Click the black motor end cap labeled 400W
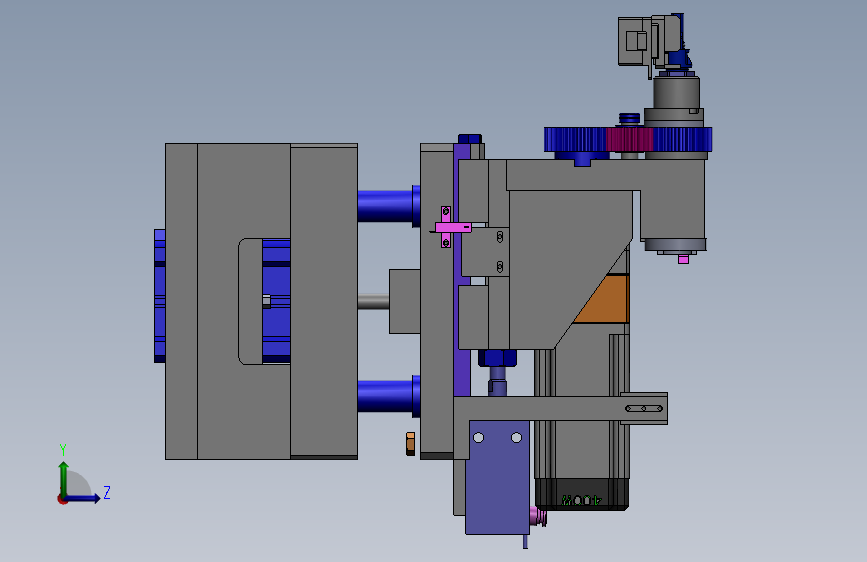This screenshot has height=562, width=867. click(582, 494)
